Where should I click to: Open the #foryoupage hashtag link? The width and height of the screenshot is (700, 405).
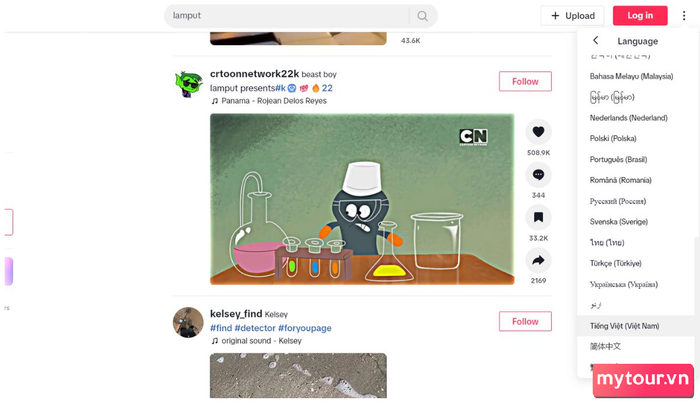tap(304, 328)
